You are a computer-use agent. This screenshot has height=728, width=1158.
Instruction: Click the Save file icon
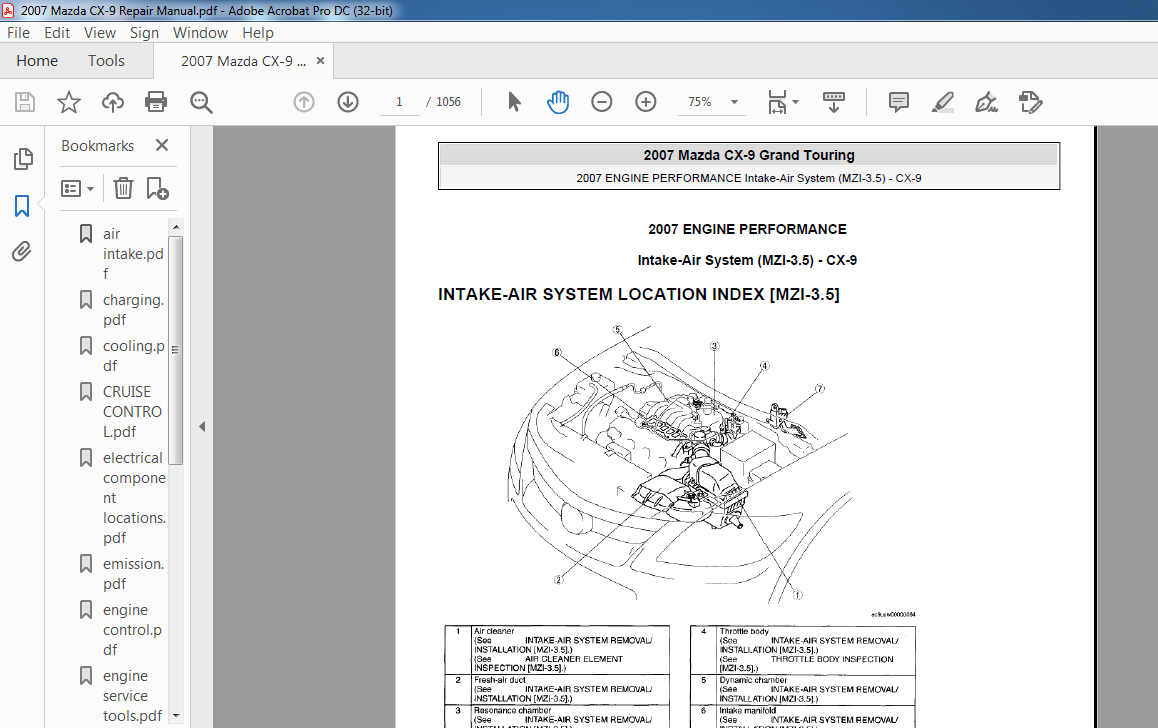tap(25, 102)
